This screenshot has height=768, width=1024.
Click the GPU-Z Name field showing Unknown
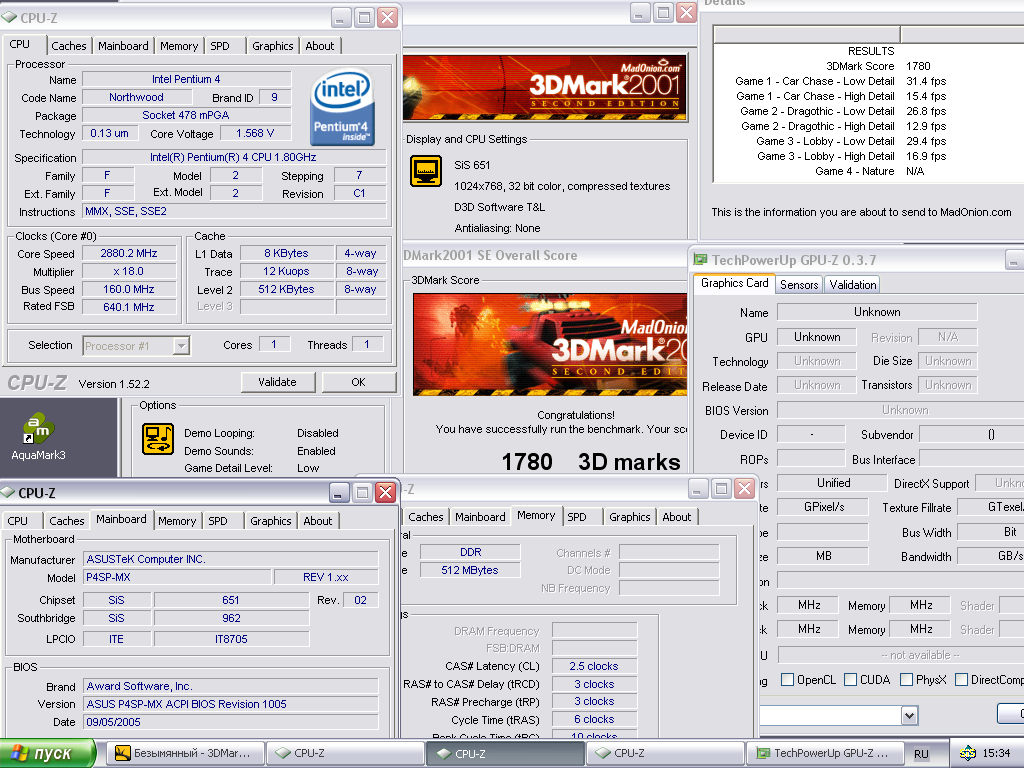point(877,312)
